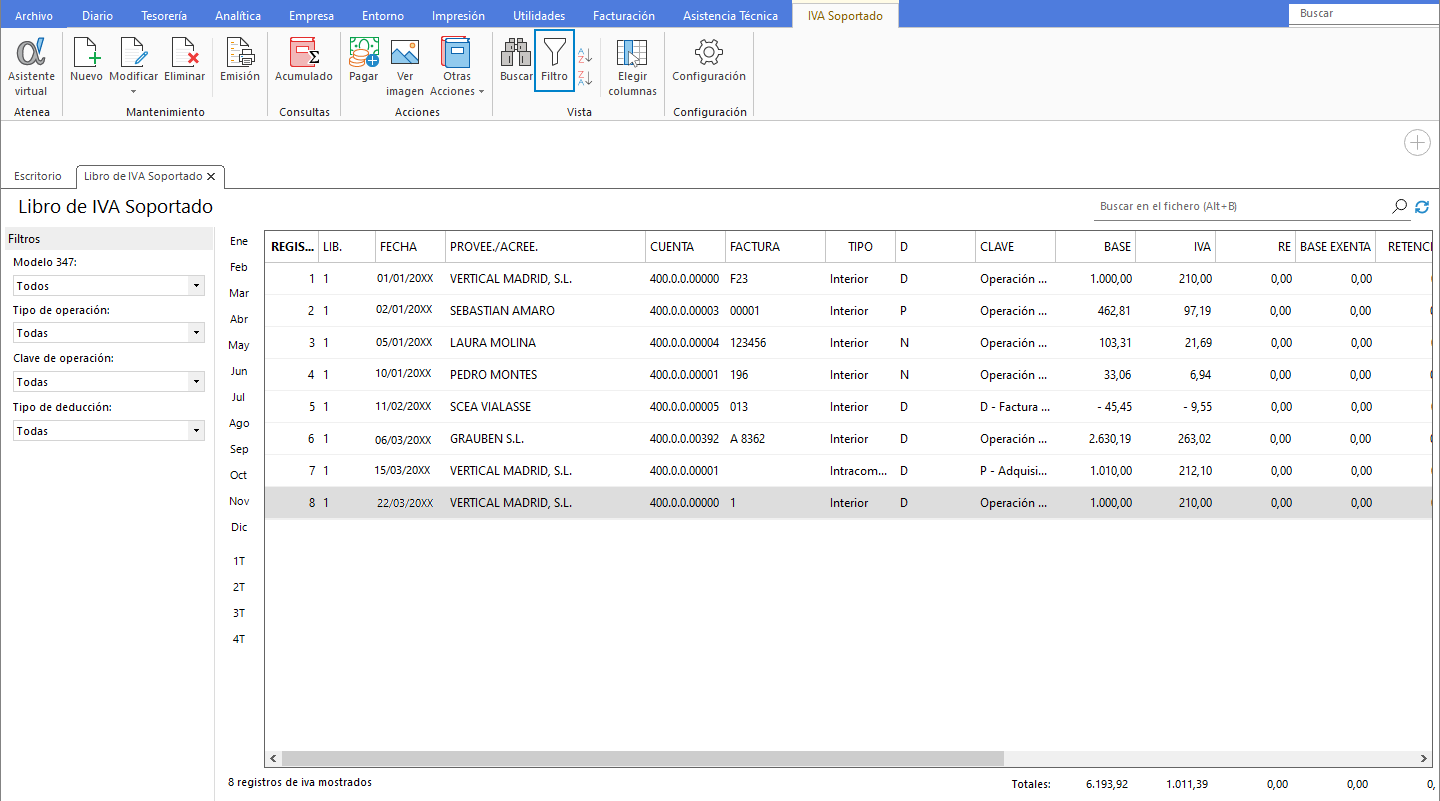1440x801 pixels.
Task: Sort by FECHA column header
Action: coord(410,247)
